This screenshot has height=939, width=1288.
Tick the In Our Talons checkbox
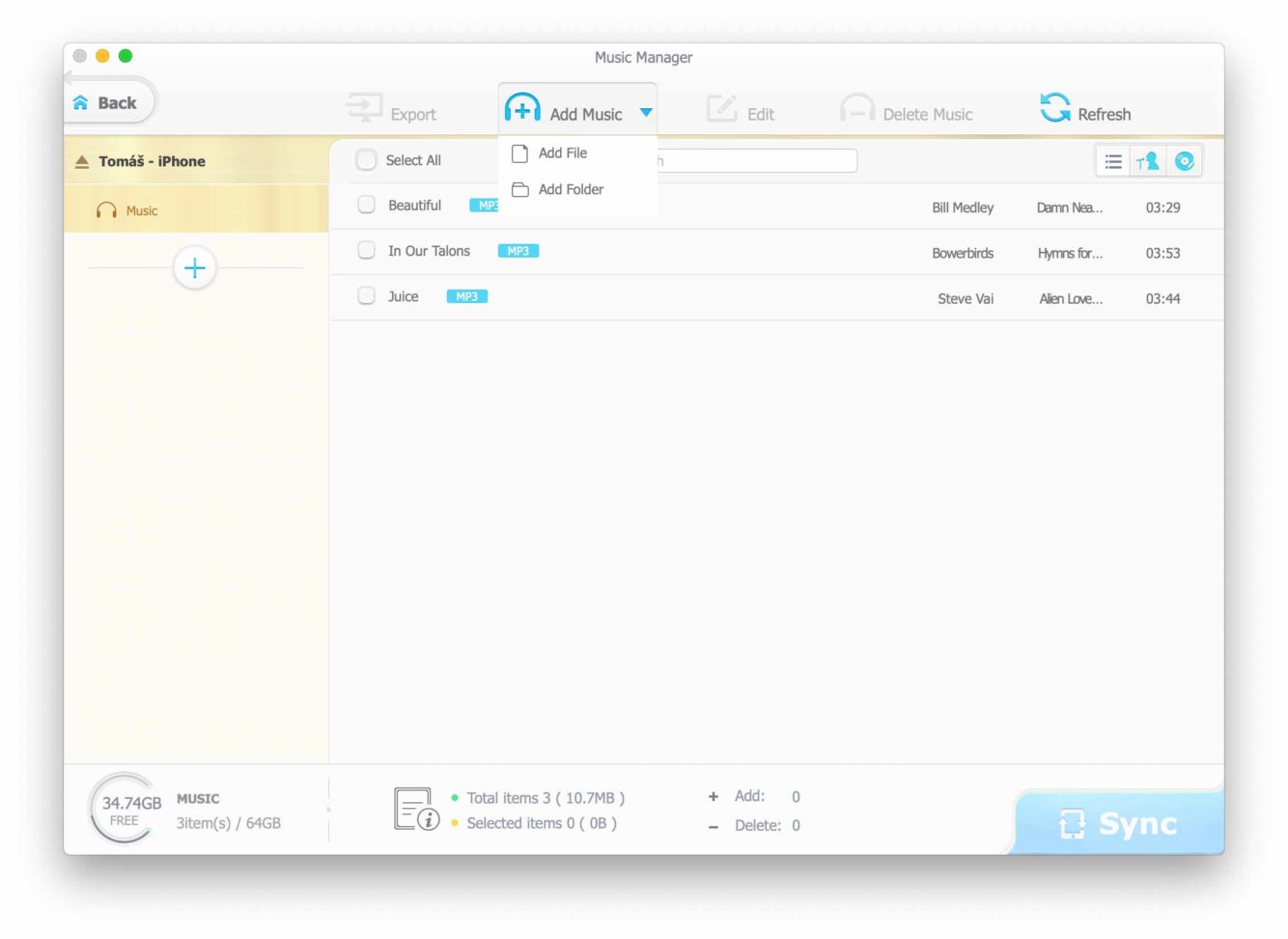[366, 251]
